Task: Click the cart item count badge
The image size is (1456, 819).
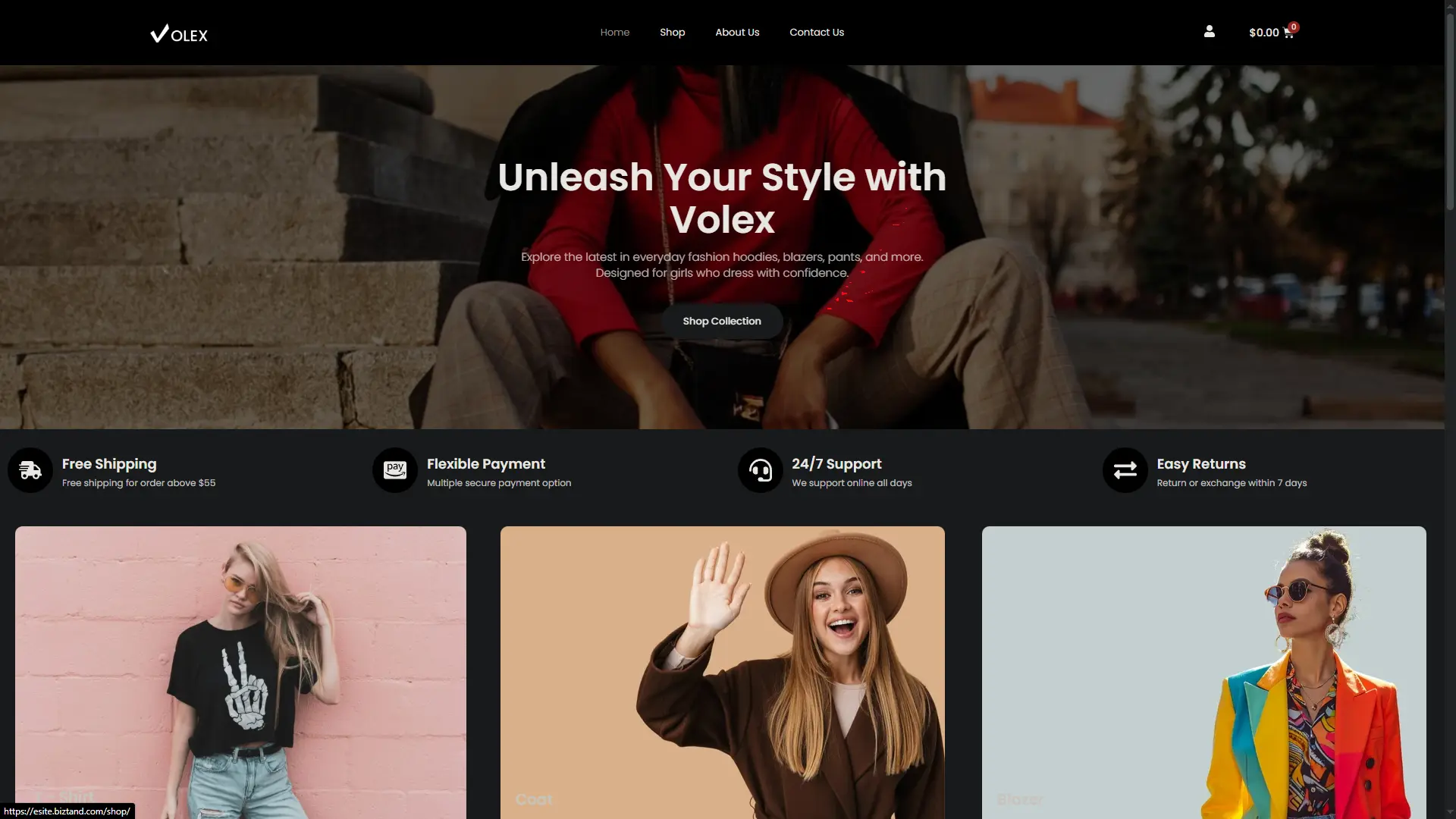Action: pyautogui.click(x=1294, y=27)
